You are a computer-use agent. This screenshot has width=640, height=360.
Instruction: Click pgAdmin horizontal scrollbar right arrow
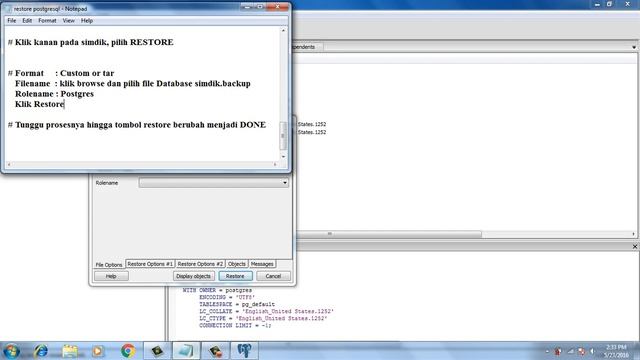(633, 234)
